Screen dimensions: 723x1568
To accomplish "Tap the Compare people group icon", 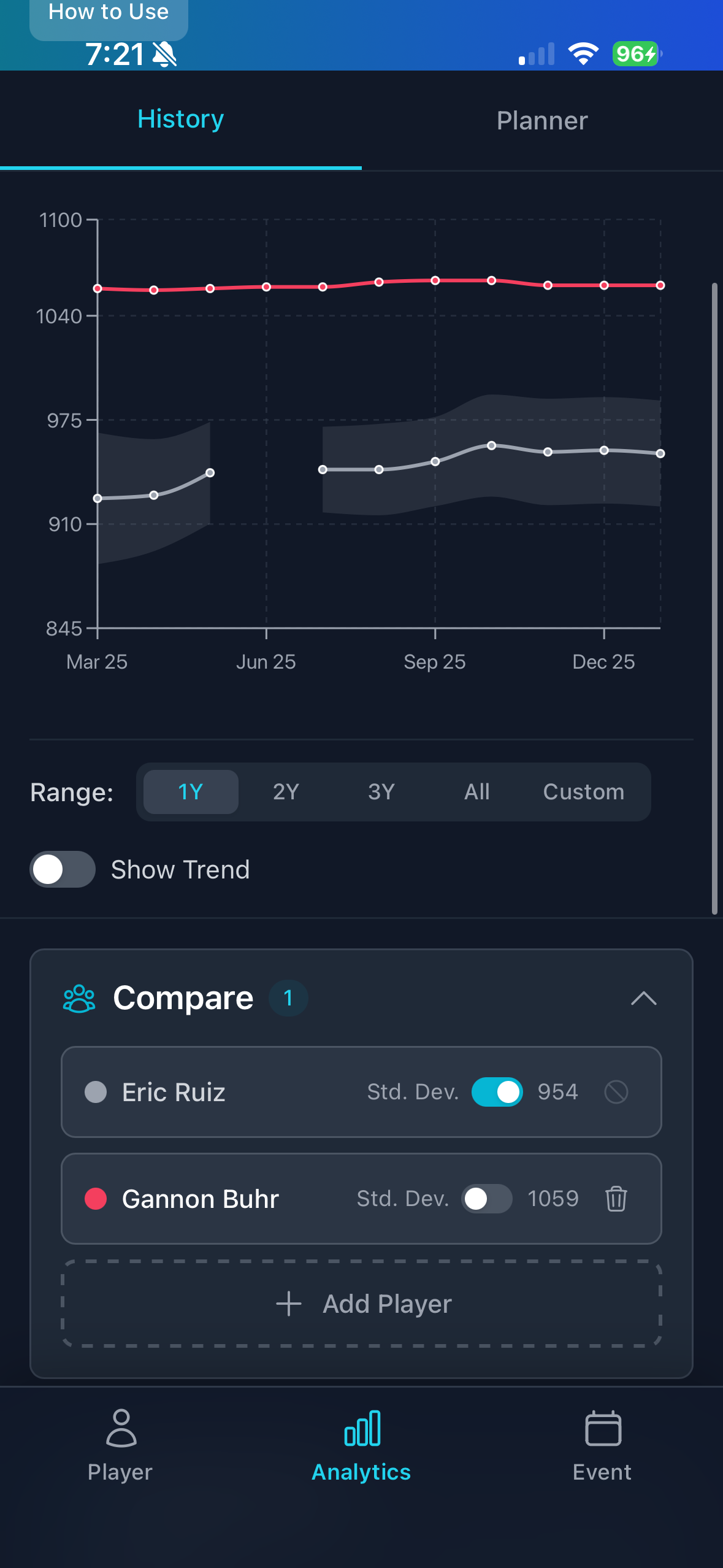I will pyautogui.click(x=79, y=998).
